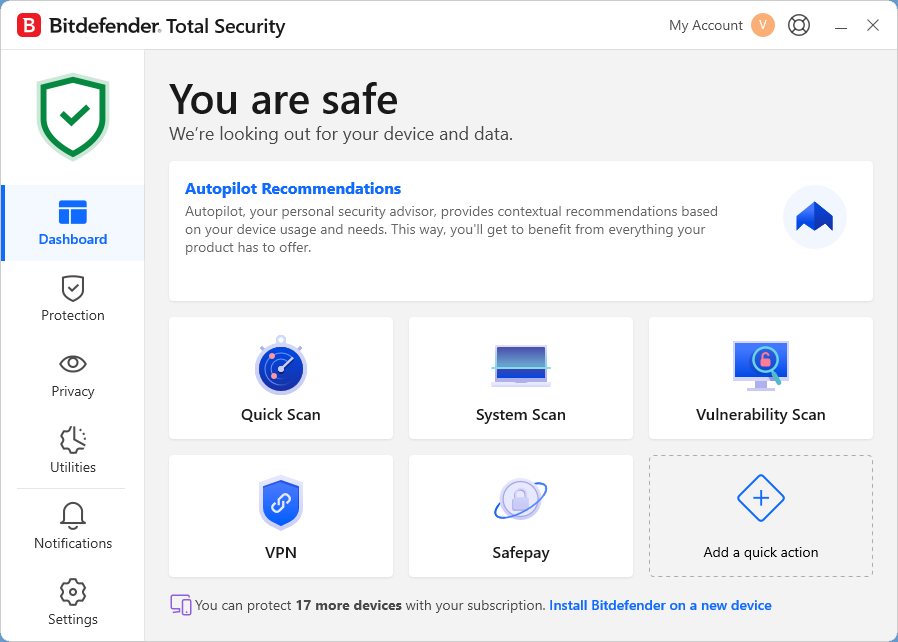The width and height of the screenshot is (898, 642).
Task: Click Install Bitdefender on a new device
Action: [660, 605]
